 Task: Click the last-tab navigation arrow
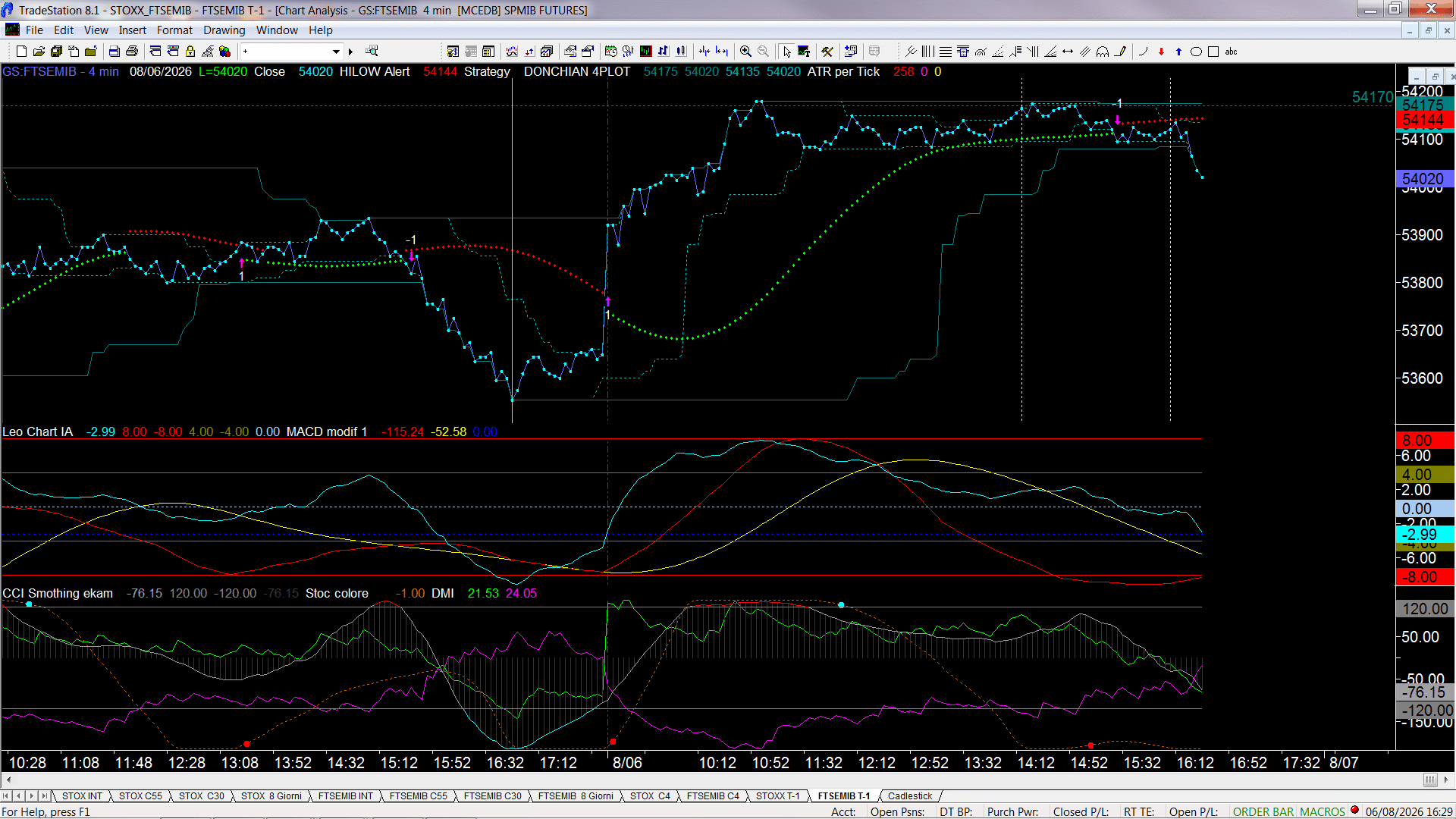coord(45,796)
